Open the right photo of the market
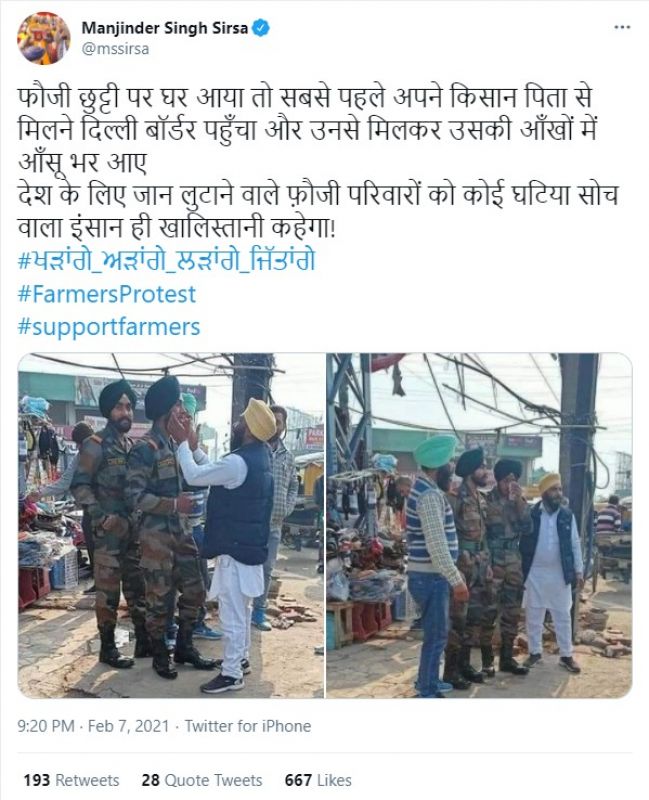The image size is (649, 800). pyautogui.click(x=479, y=526)
